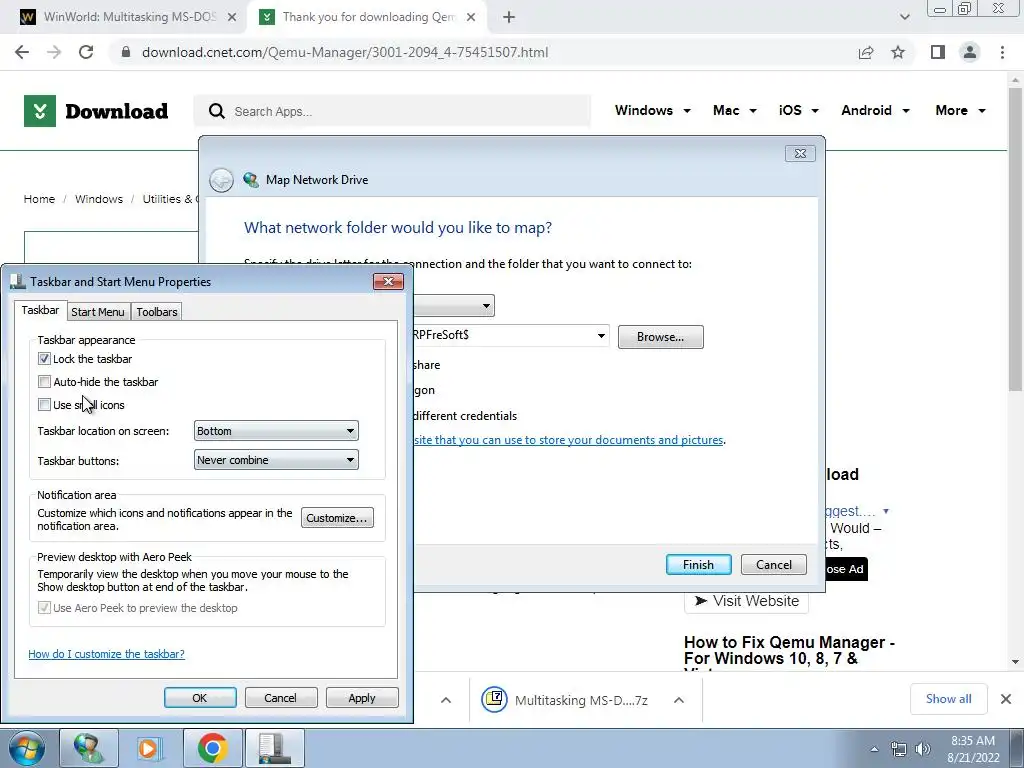The width and height of the screenshot is (1024, 768).
Task: Uncheck Lock the taskbar
Action: [44, 359]
